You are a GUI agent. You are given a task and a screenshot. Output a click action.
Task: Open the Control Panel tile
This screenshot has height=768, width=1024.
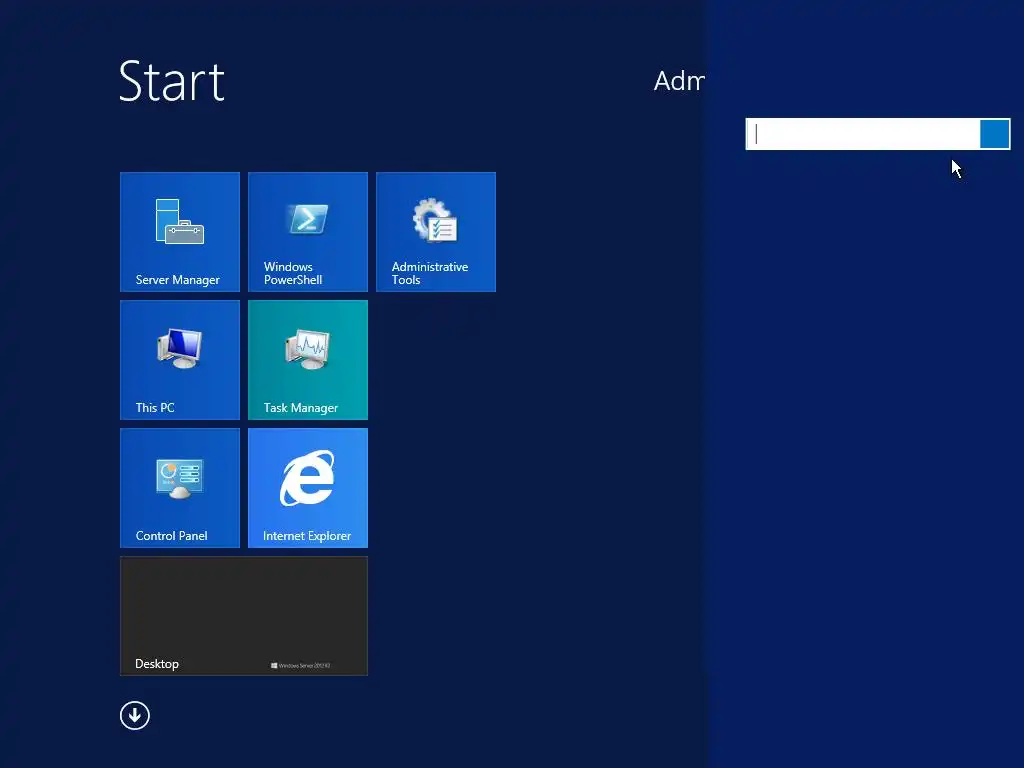(180, 488)
